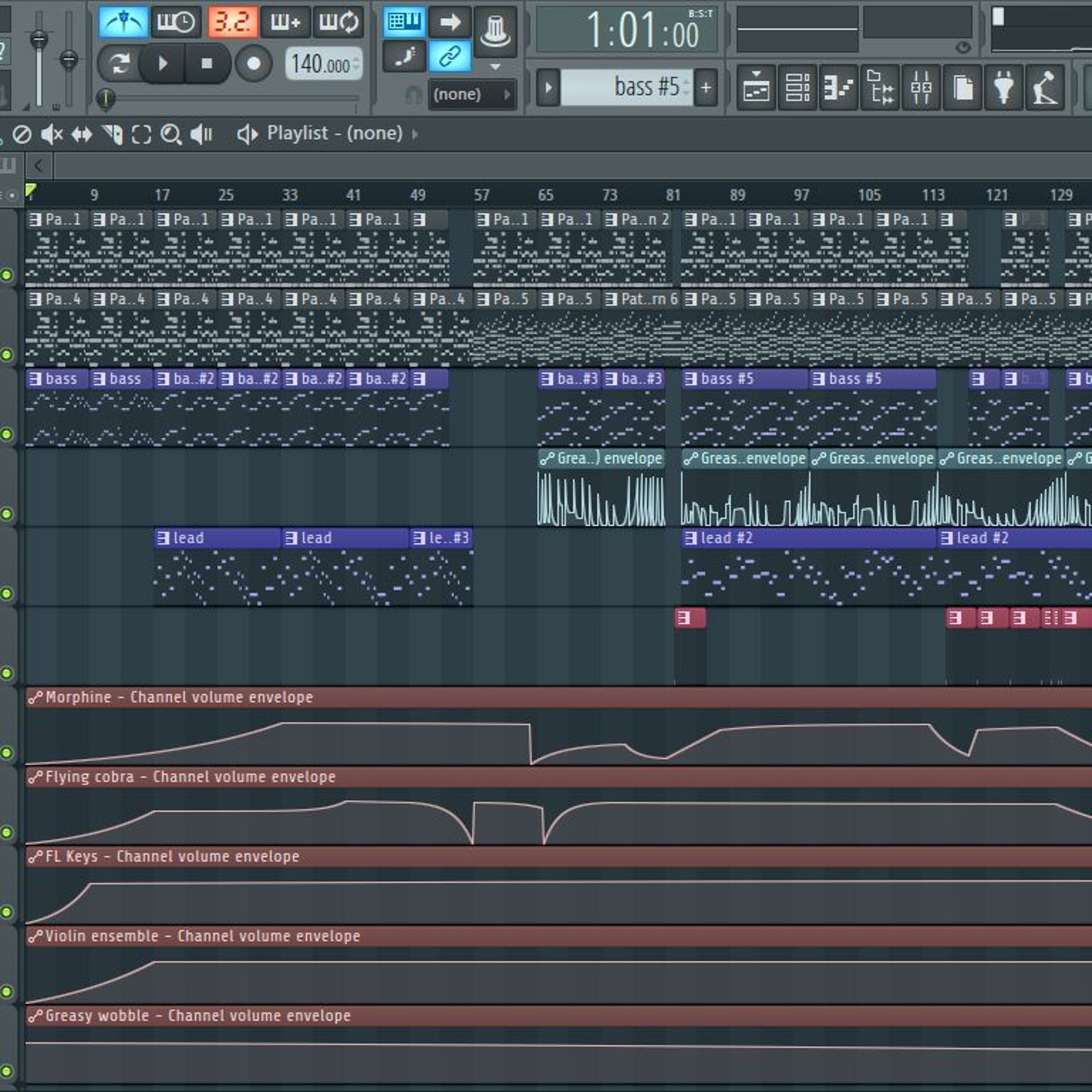
Task: Open the Channel rack icon
Action: pyautogui.click(x=797, y=88)
